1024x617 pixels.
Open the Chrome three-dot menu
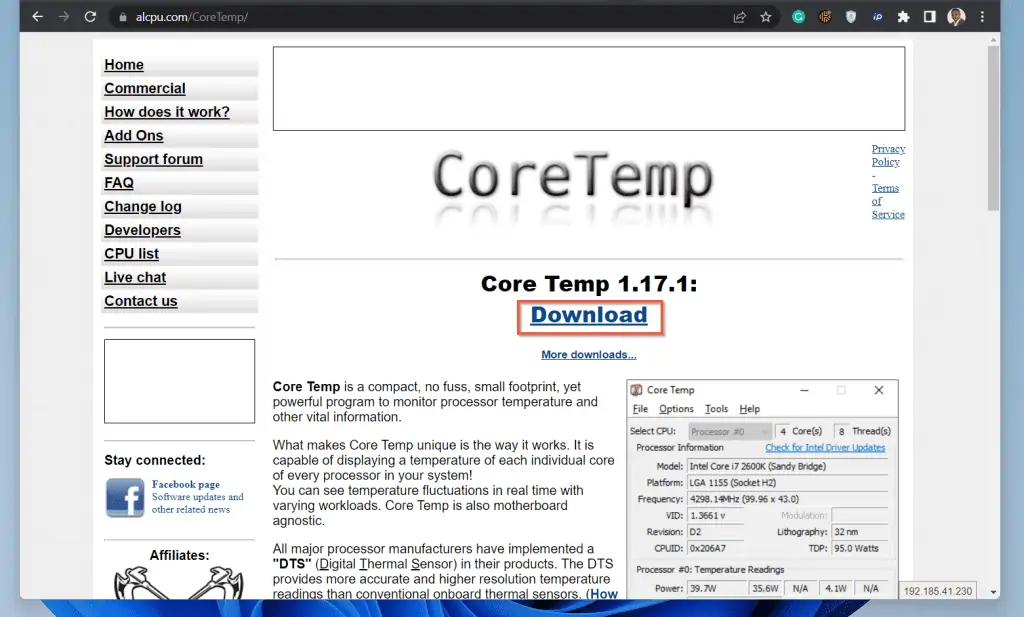(x=984, y=16)
